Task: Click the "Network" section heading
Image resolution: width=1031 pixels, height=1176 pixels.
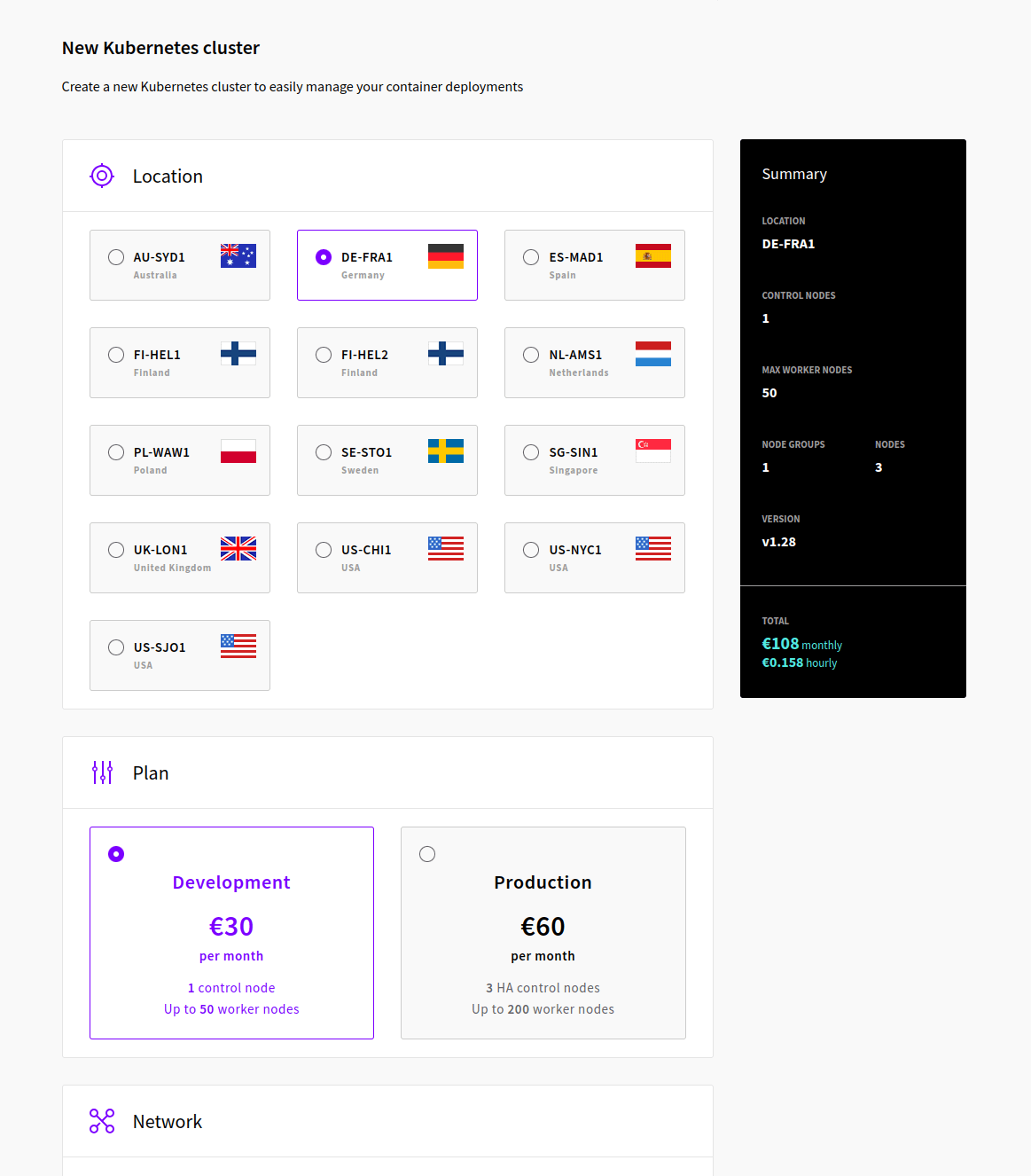Action: click(168, 1122)
